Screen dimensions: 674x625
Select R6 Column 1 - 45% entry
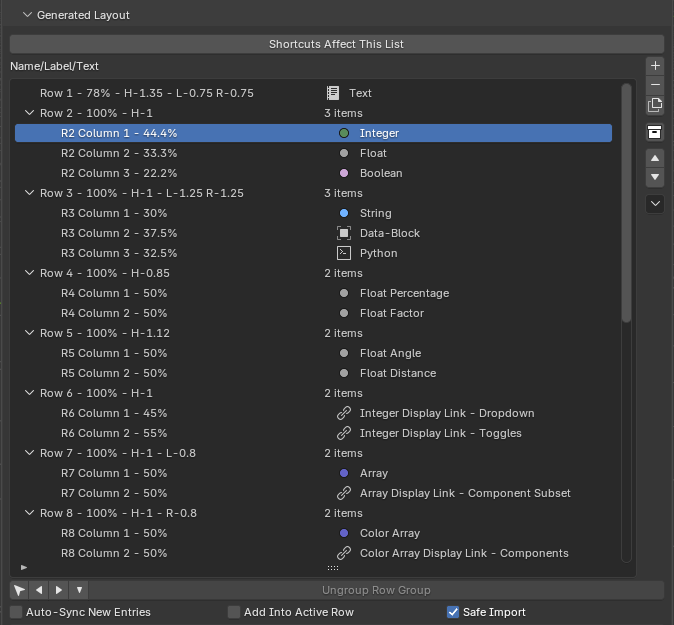[x=313, y=413]
